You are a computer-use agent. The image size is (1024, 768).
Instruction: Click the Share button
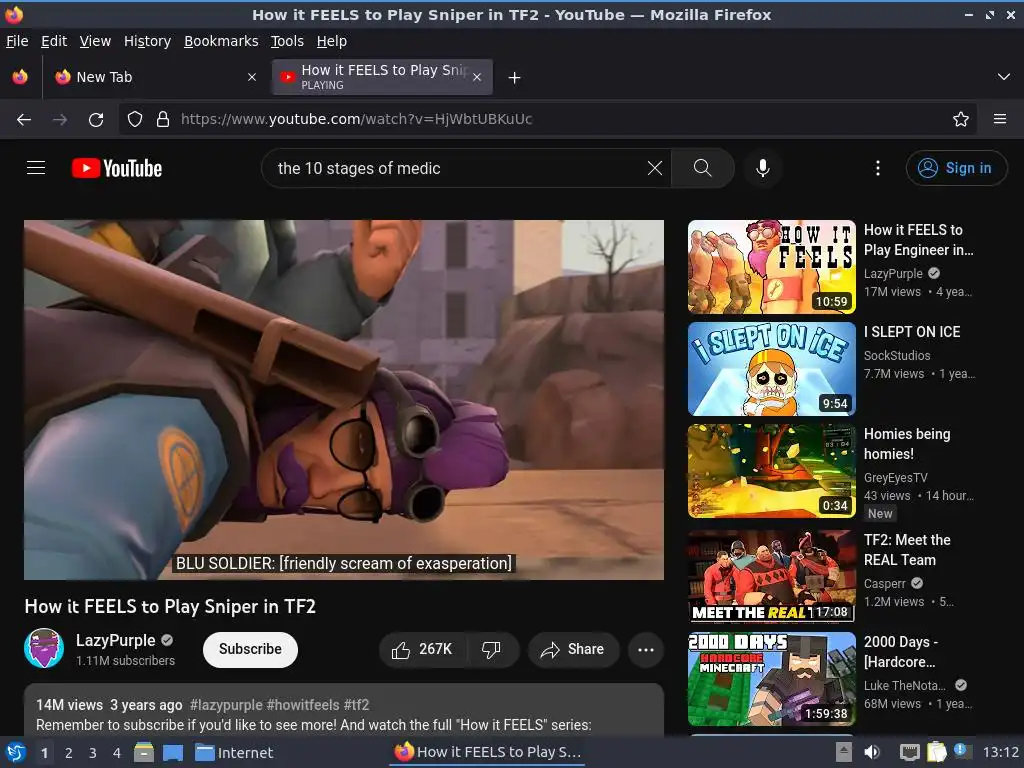click(573, 649)
